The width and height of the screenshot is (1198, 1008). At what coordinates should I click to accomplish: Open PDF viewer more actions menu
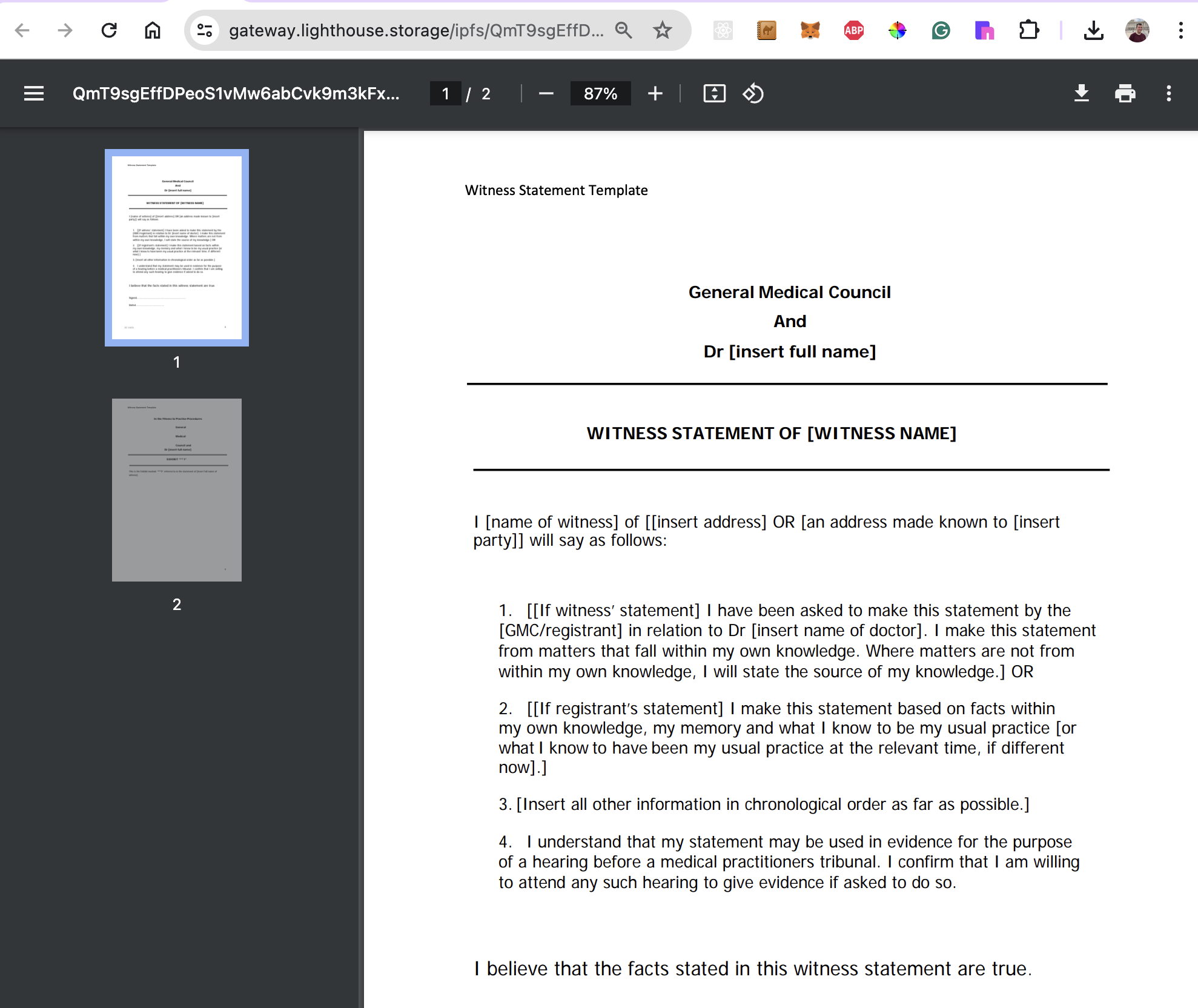coord(1168,93)
